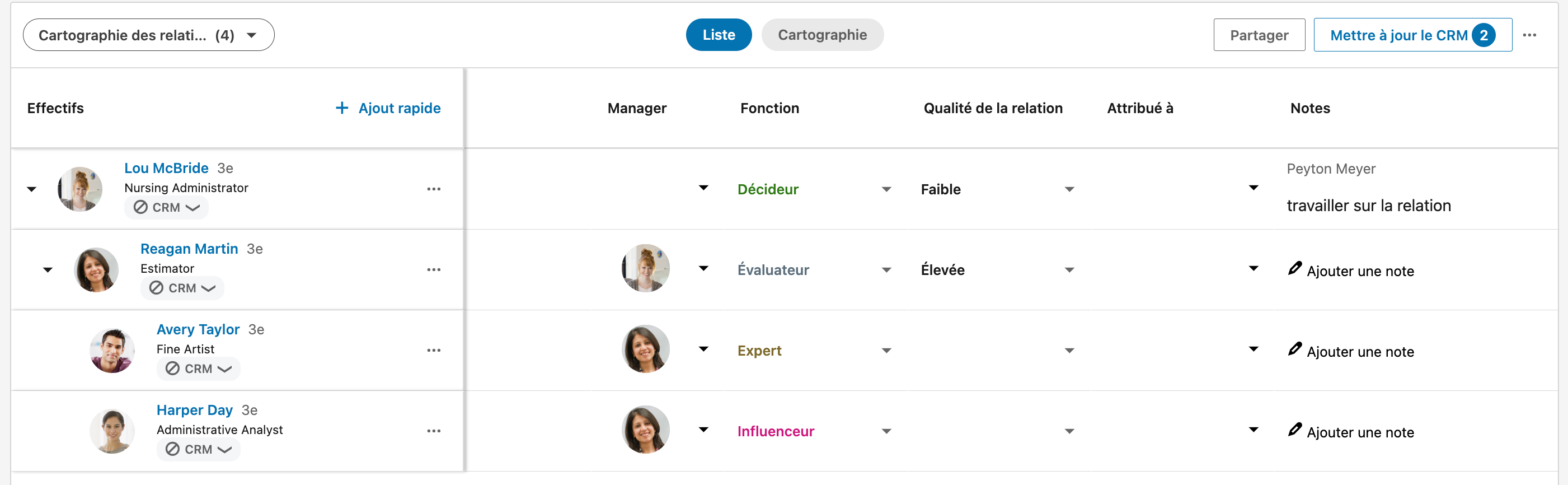Click the plus icon next to Ajout rapide
The height and width of the screenshot is (485, 1568).
[342, 108]
